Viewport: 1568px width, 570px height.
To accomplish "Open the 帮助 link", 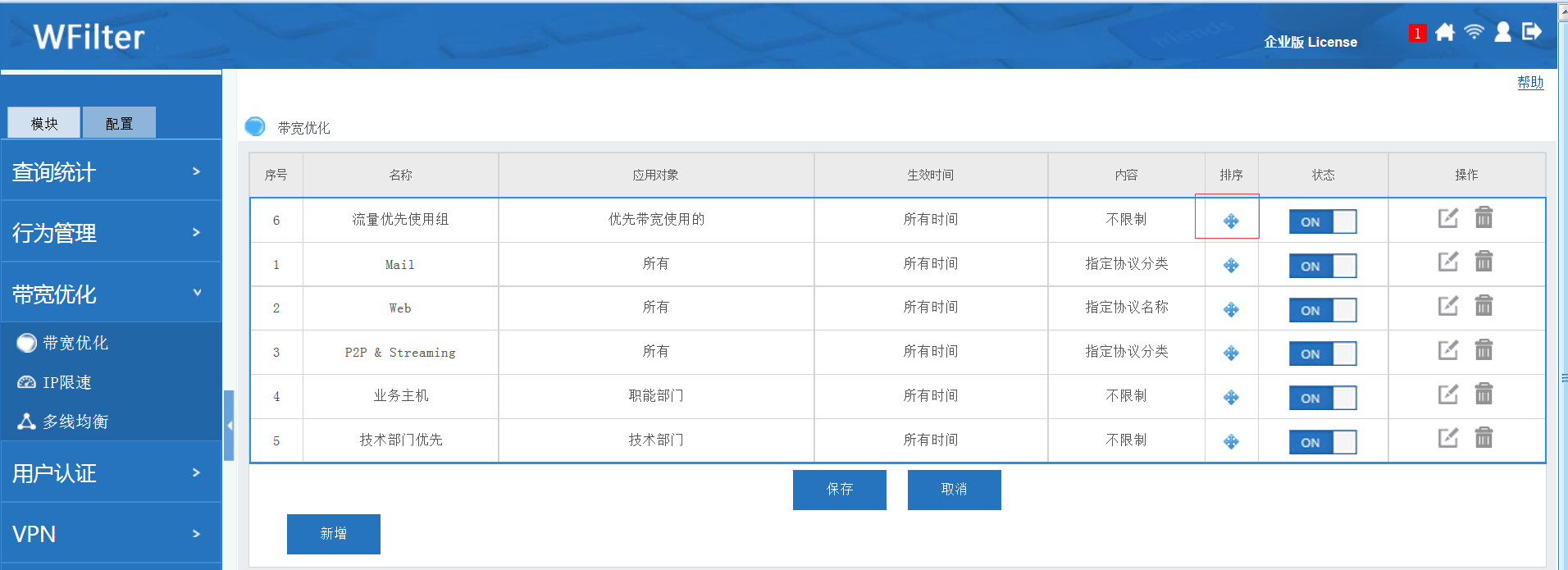I will point(1529,82).
